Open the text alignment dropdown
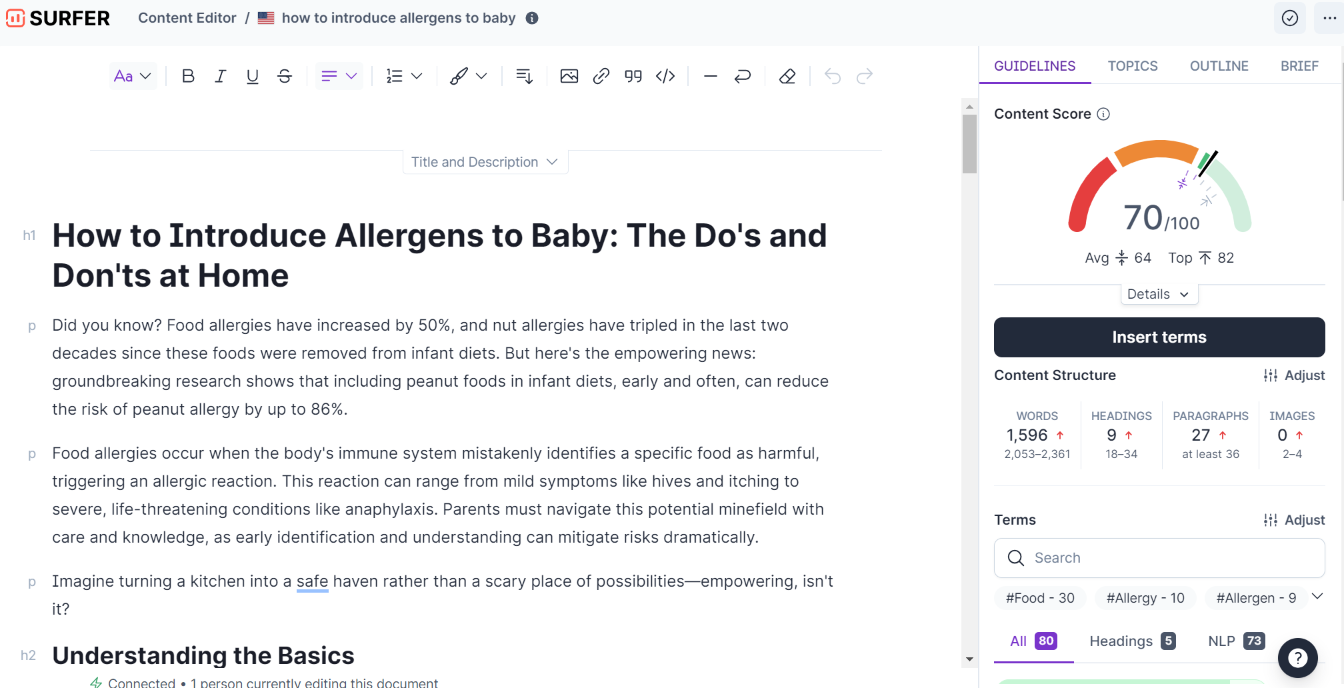This screenshot has height=688, width=1344. [x=338, y=76]
